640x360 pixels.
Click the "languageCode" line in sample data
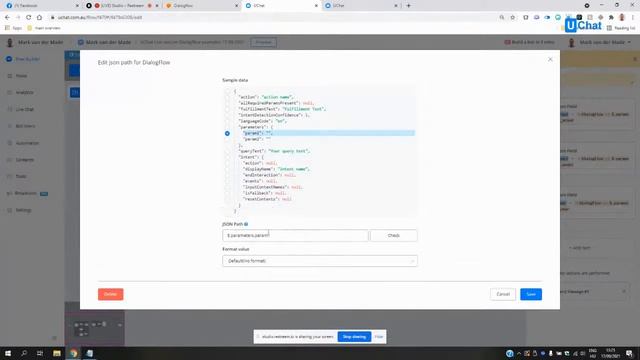click(262, 121)
